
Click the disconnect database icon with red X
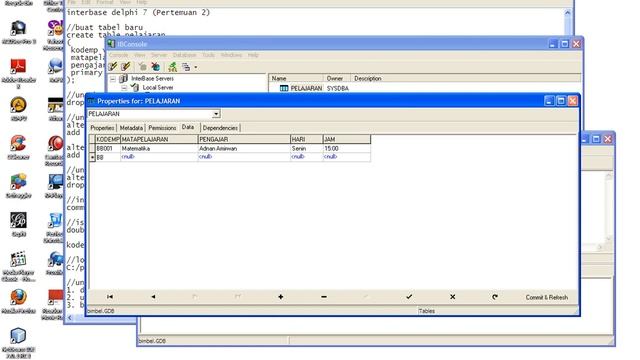click(x=156, y=67)
